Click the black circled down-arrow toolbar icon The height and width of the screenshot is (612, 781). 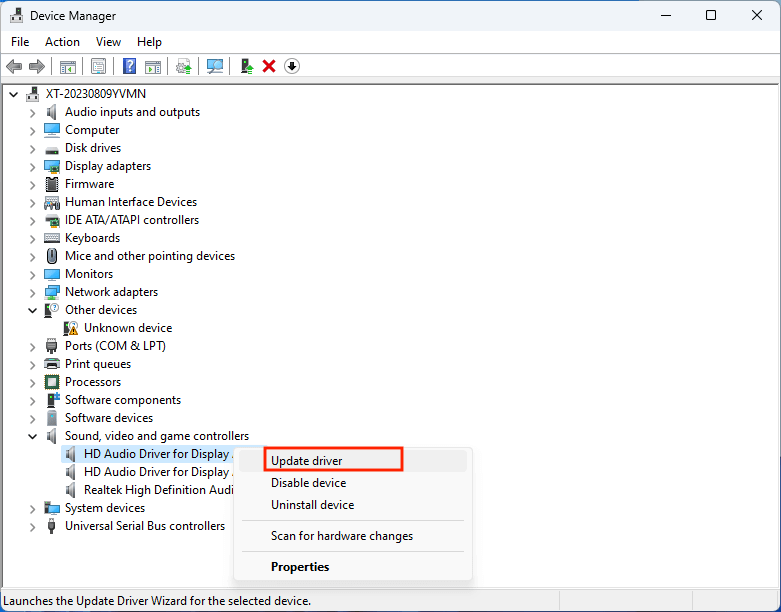click(292, 66)
